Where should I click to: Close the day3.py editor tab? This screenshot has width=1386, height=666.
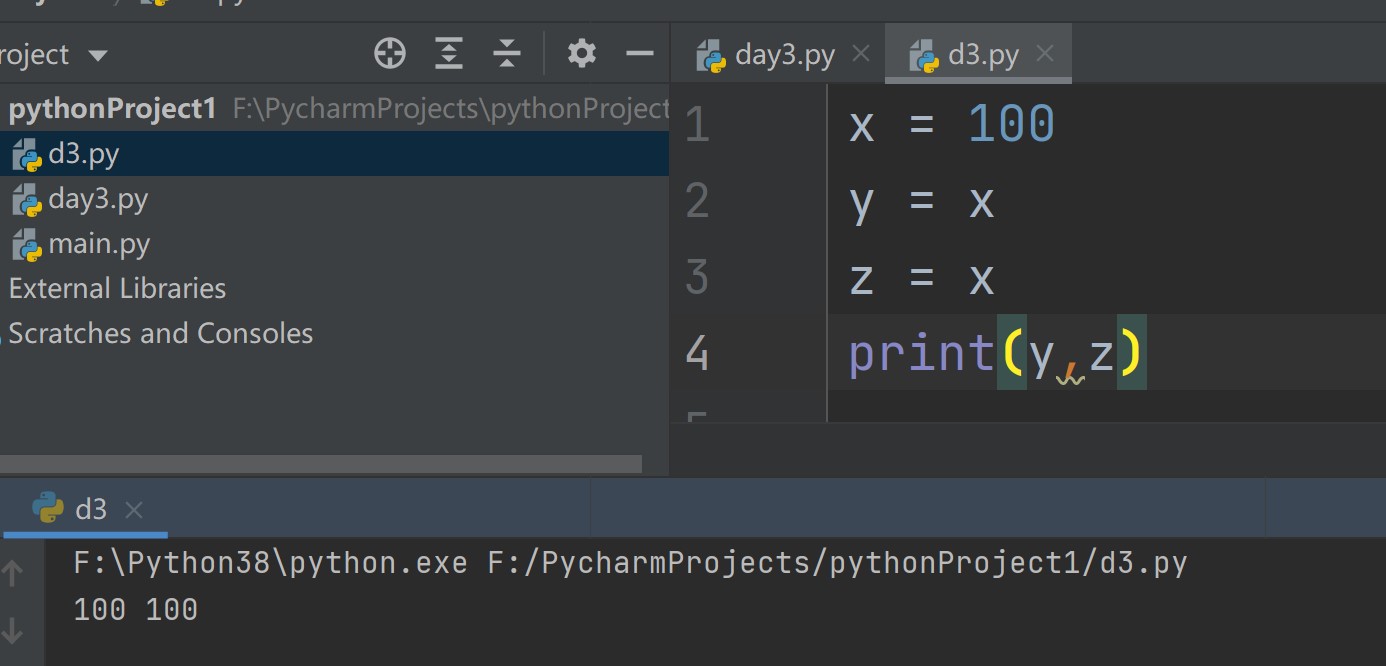click(861, 54)
